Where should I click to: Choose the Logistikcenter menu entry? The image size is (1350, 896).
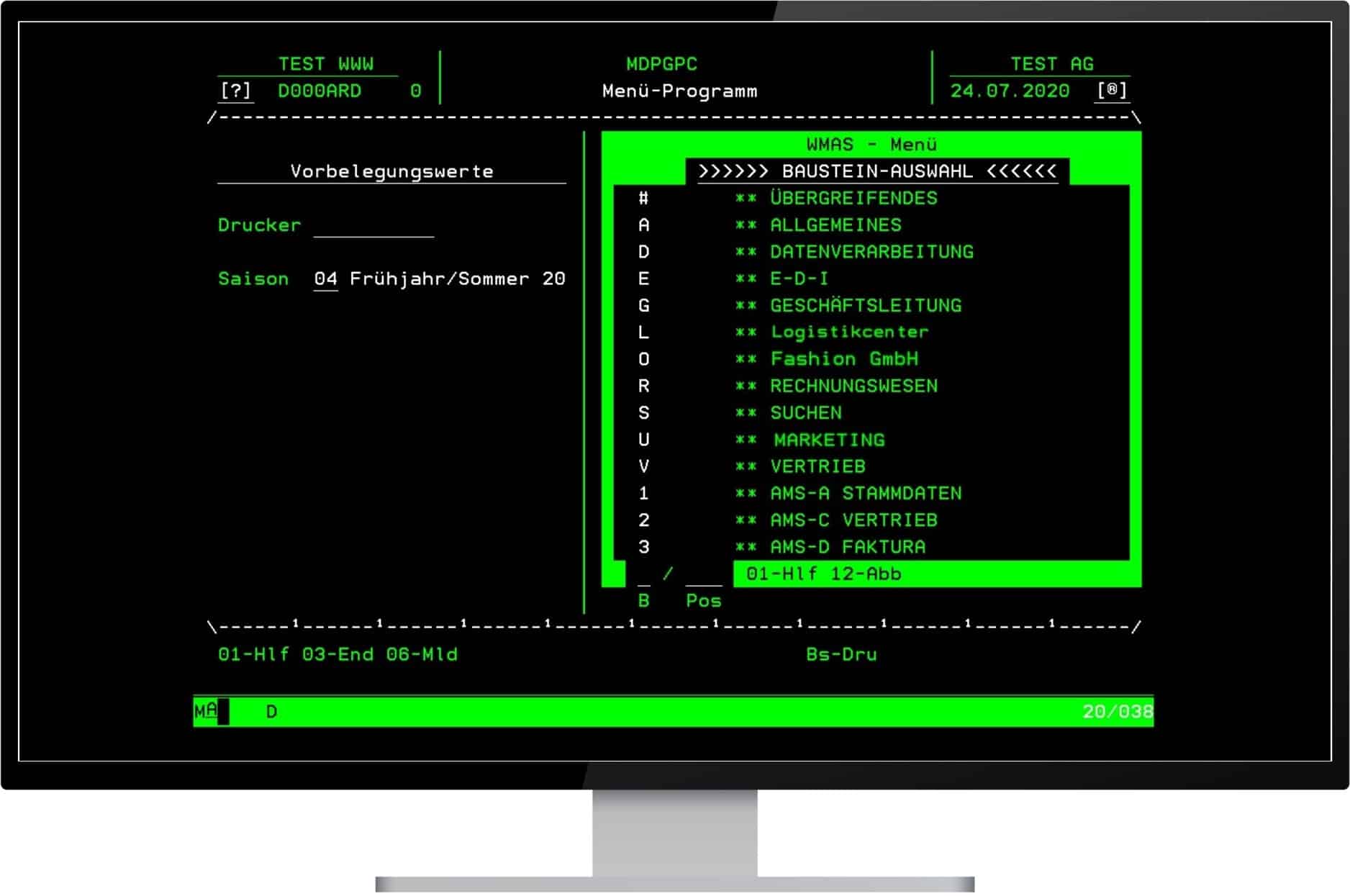(849, 332)
